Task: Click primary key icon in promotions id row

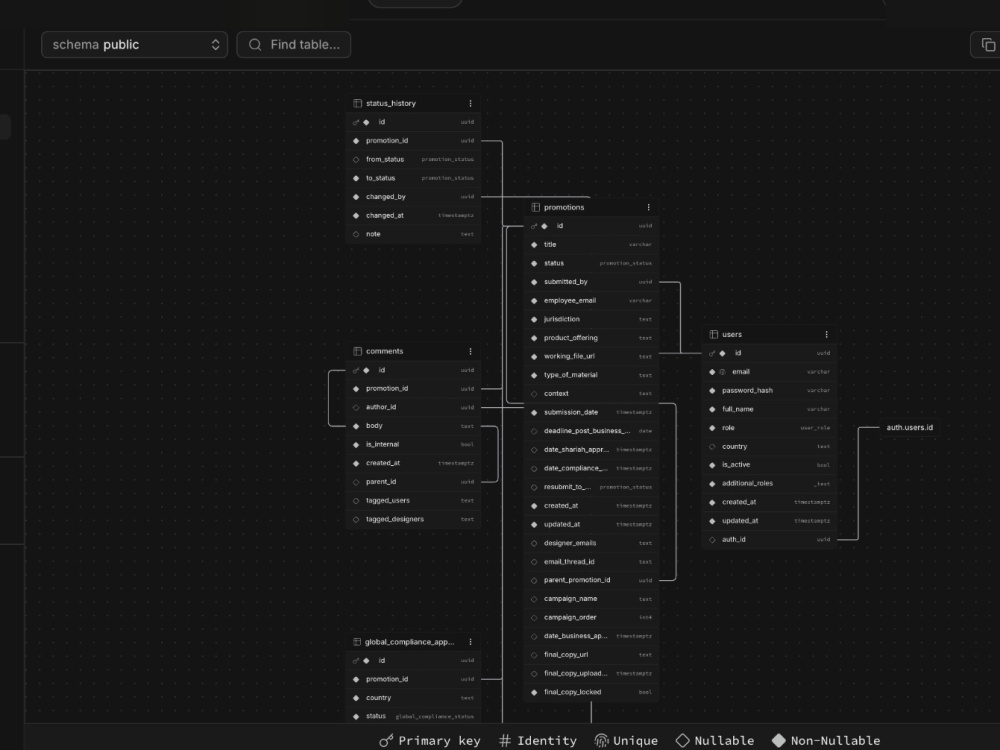Action: point(534,226)
